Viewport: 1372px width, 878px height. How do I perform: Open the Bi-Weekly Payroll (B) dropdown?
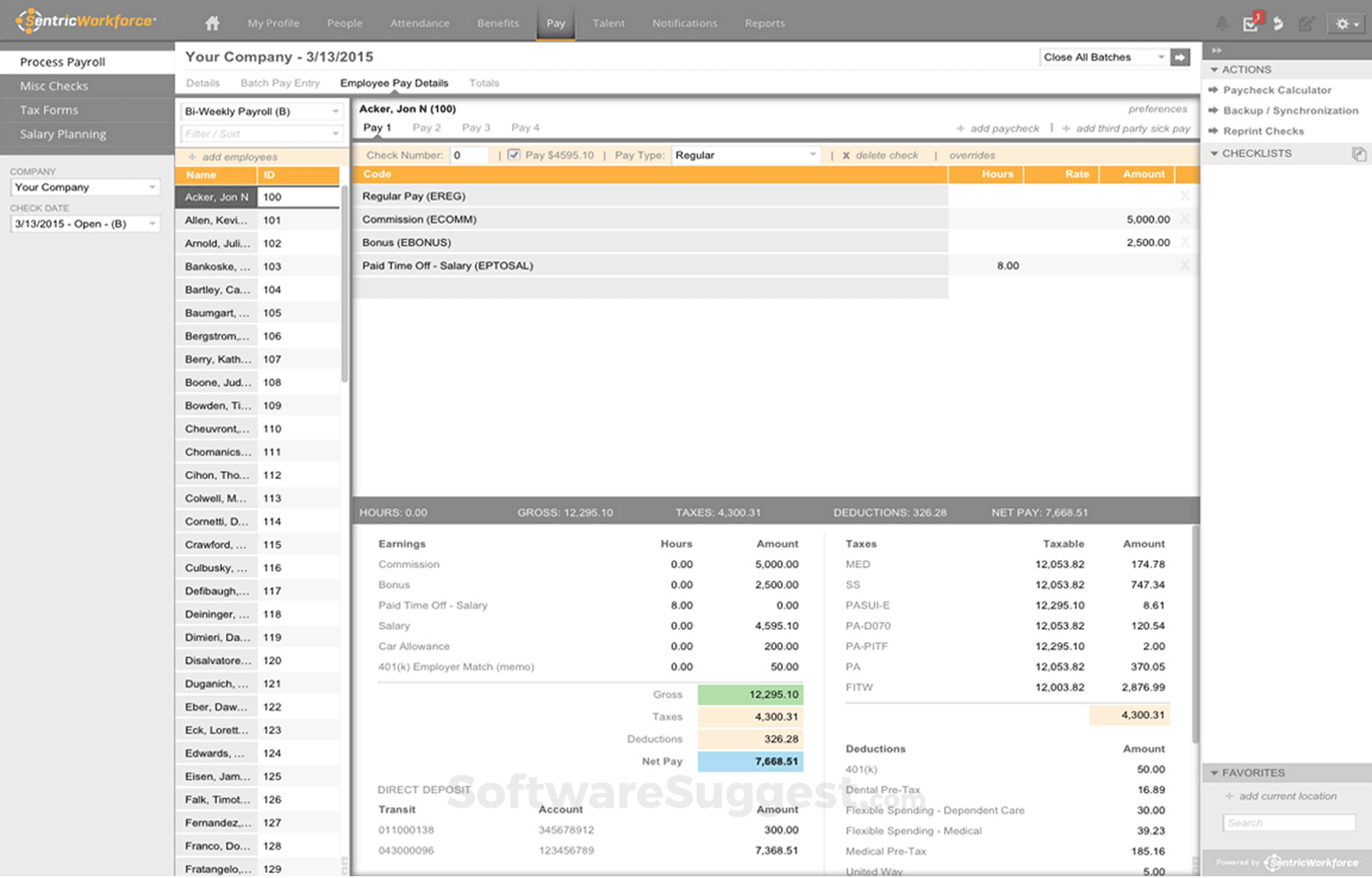point(260,111)
